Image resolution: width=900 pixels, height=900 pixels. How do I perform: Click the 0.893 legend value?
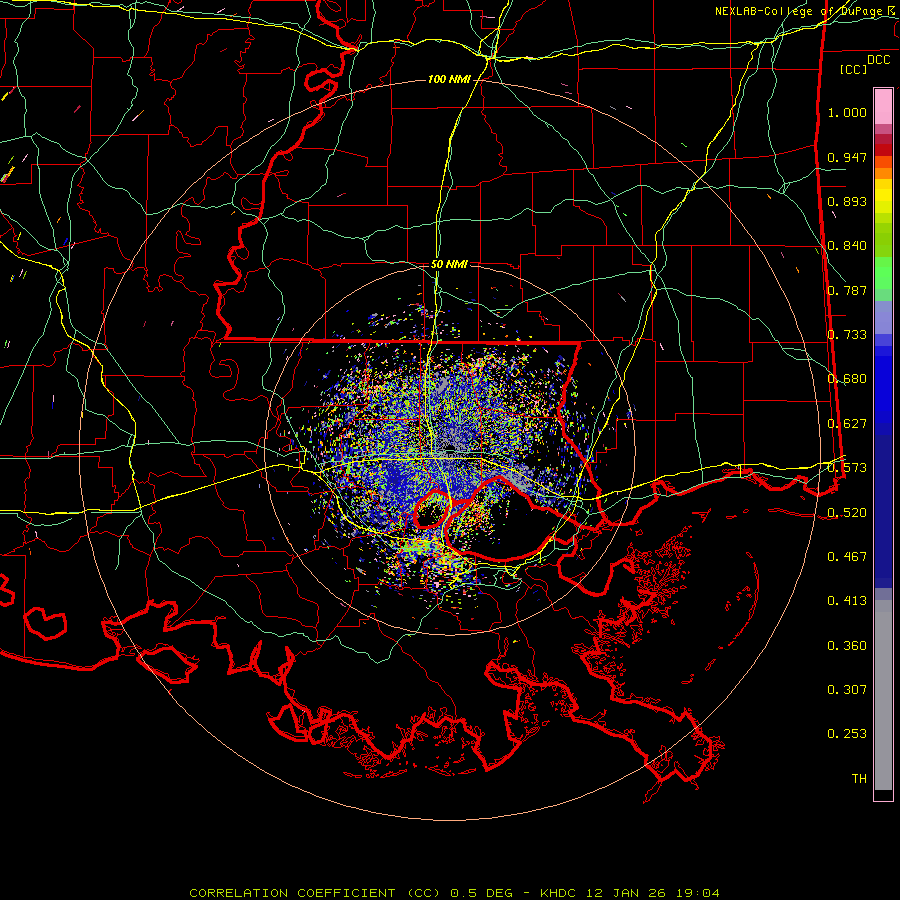(x=847, y=201)
